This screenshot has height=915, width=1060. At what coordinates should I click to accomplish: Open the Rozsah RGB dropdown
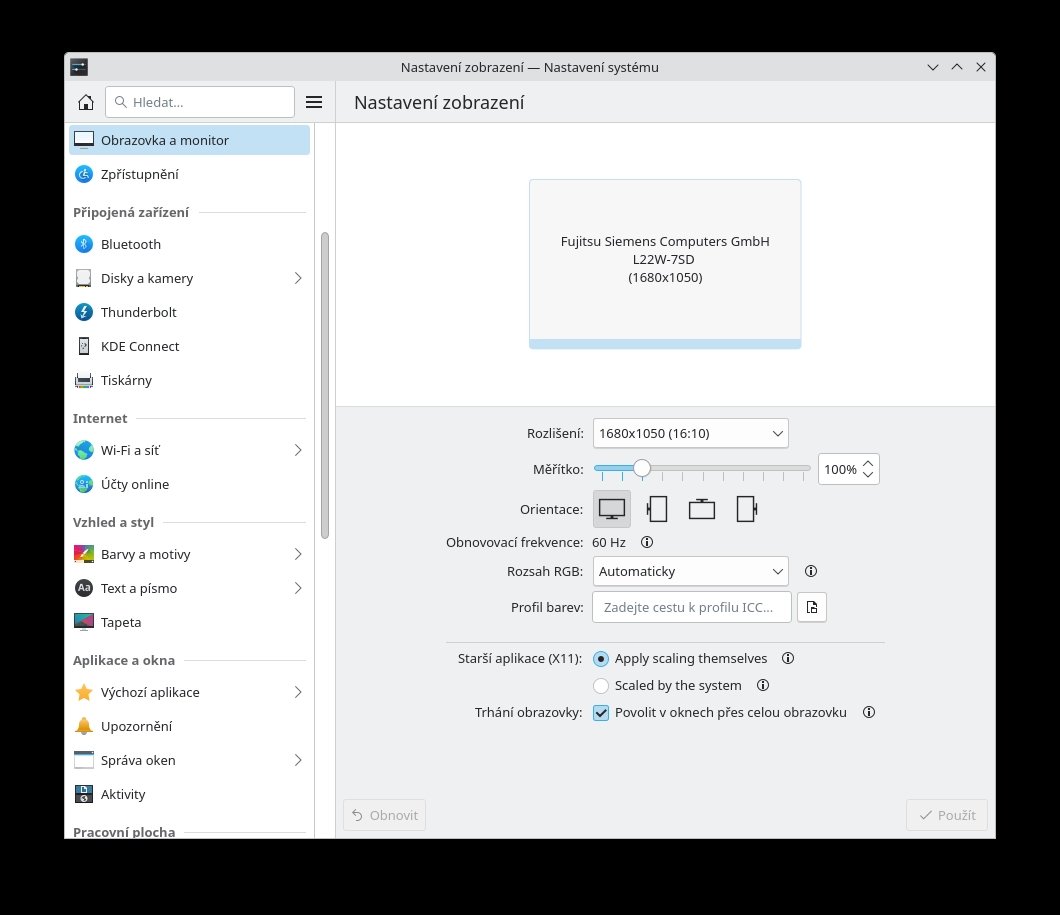[x=690, y=571]
